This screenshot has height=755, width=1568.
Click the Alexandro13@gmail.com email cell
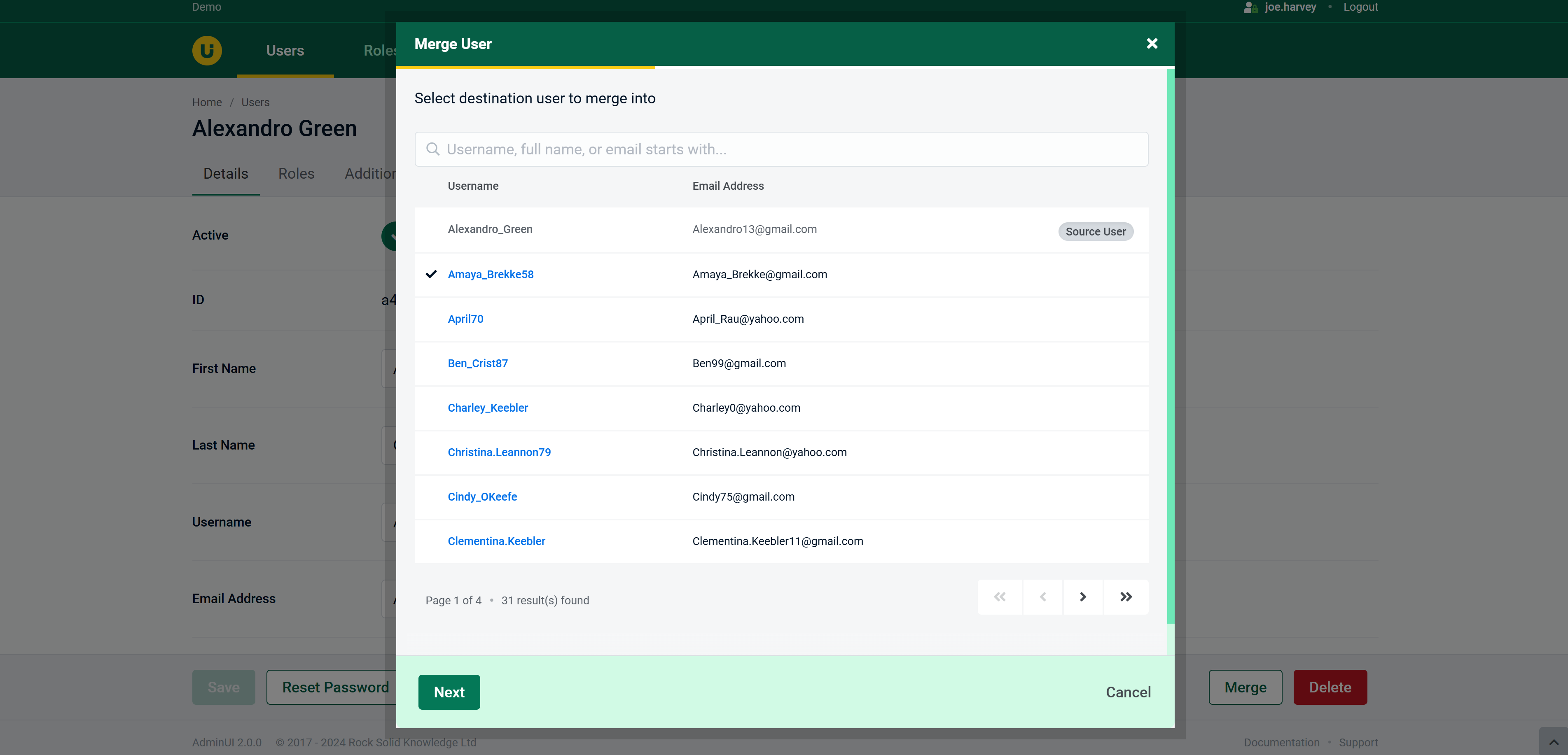point(755,229)
